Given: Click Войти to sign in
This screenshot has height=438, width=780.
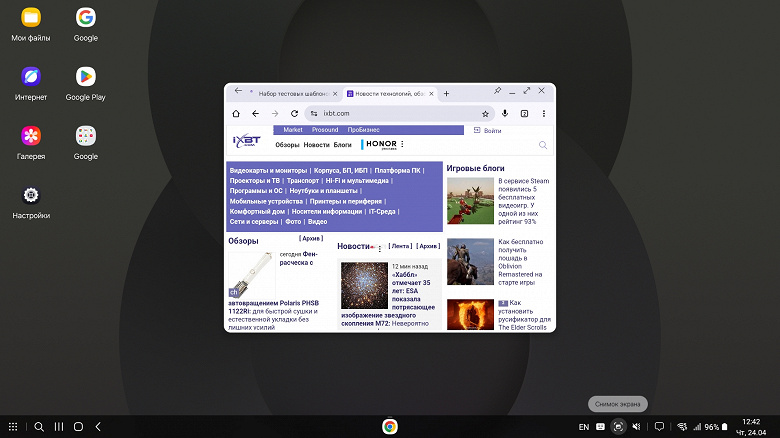Looking at the screenshot, I should click(488, 130).
